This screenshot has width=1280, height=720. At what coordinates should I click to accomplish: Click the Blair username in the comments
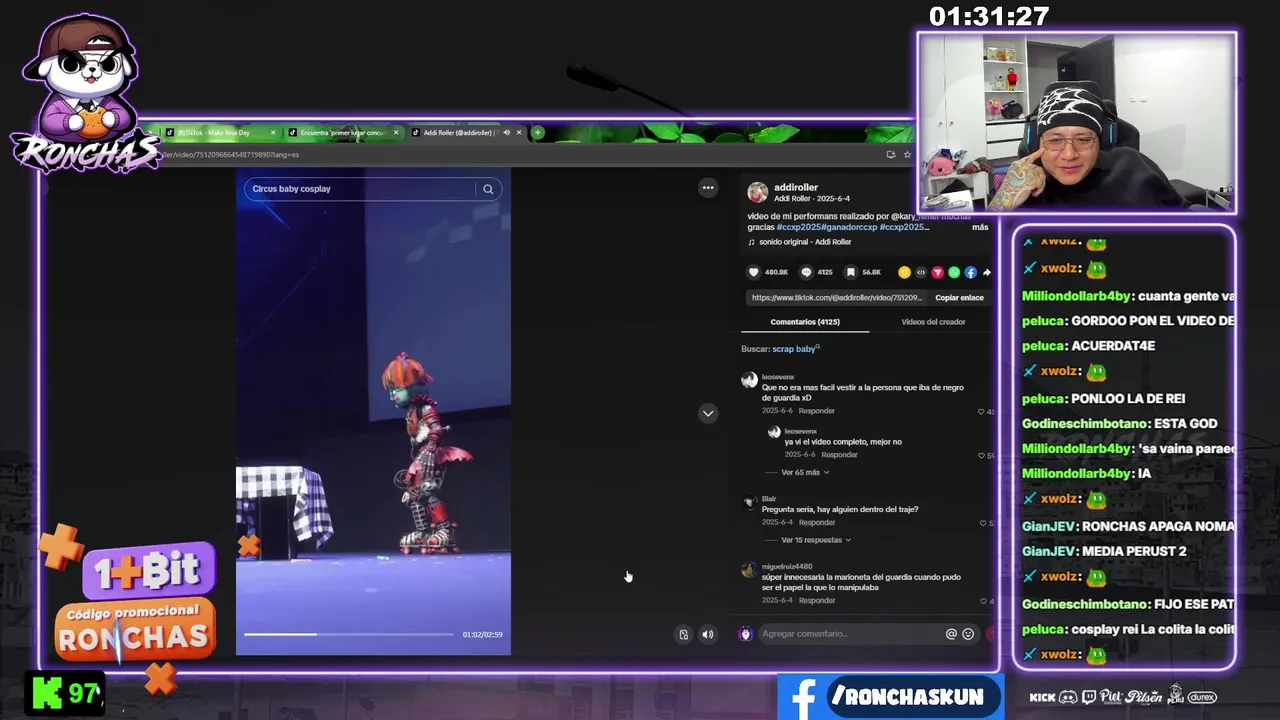(x=769, y=499)
